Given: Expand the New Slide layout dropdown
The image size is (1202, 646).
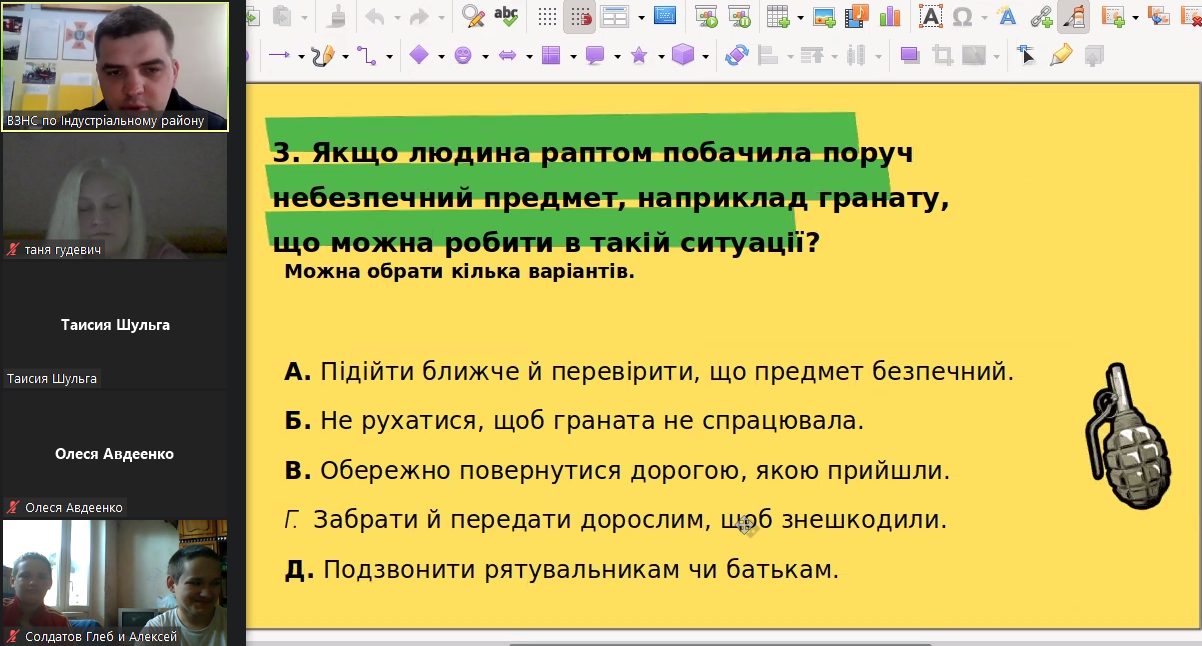Looking at the screenshot, I should [1134, 17].
